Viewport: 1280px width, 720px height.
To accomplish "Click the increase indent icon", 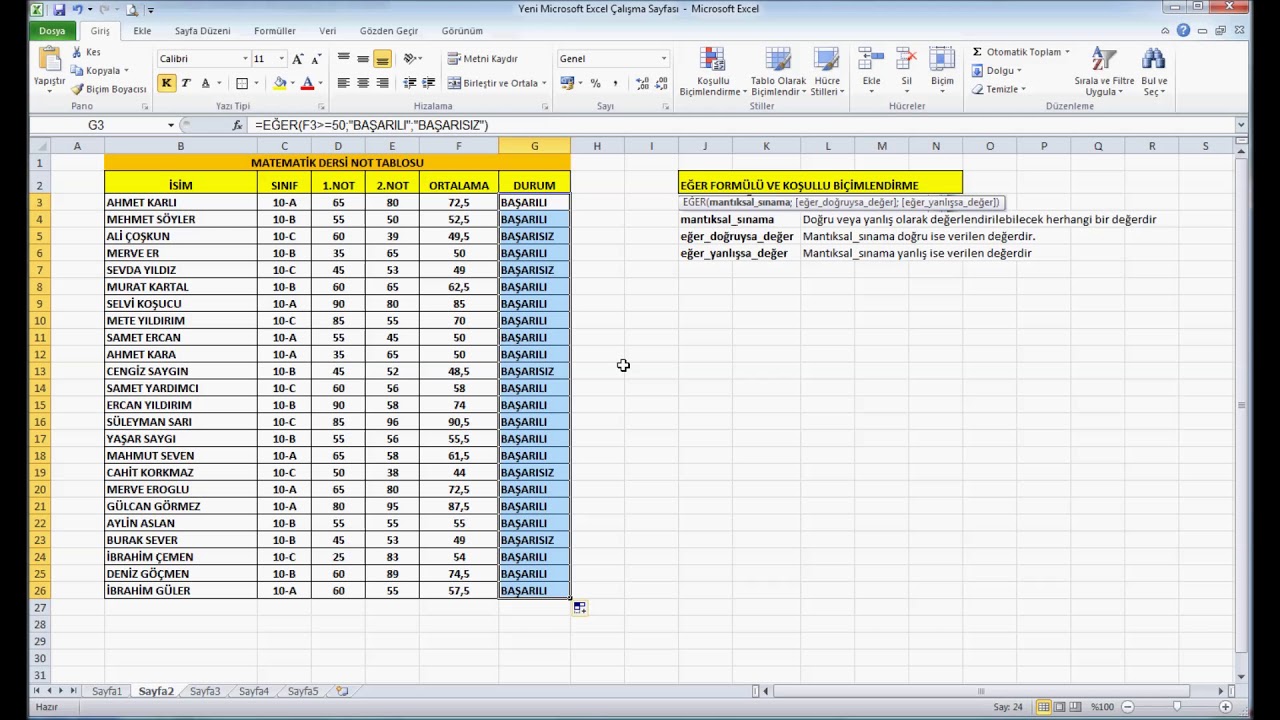I will coord(429,83).
